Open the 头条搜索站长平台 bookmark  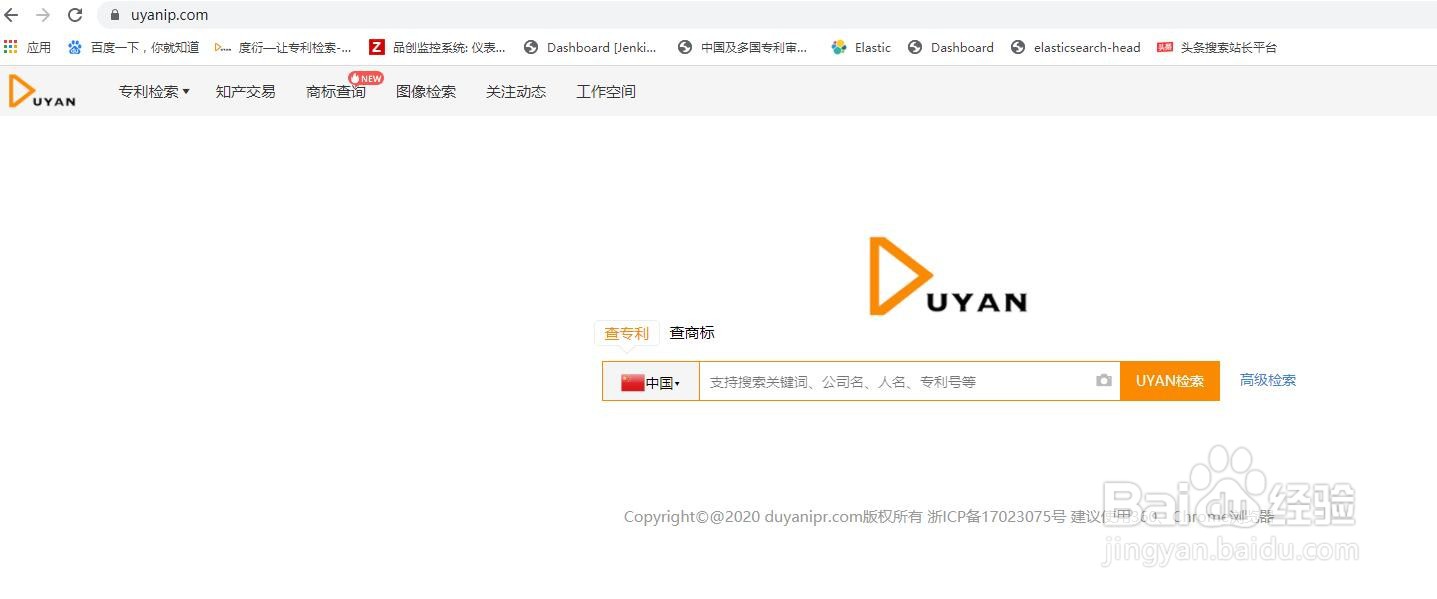click(1217, 47)
